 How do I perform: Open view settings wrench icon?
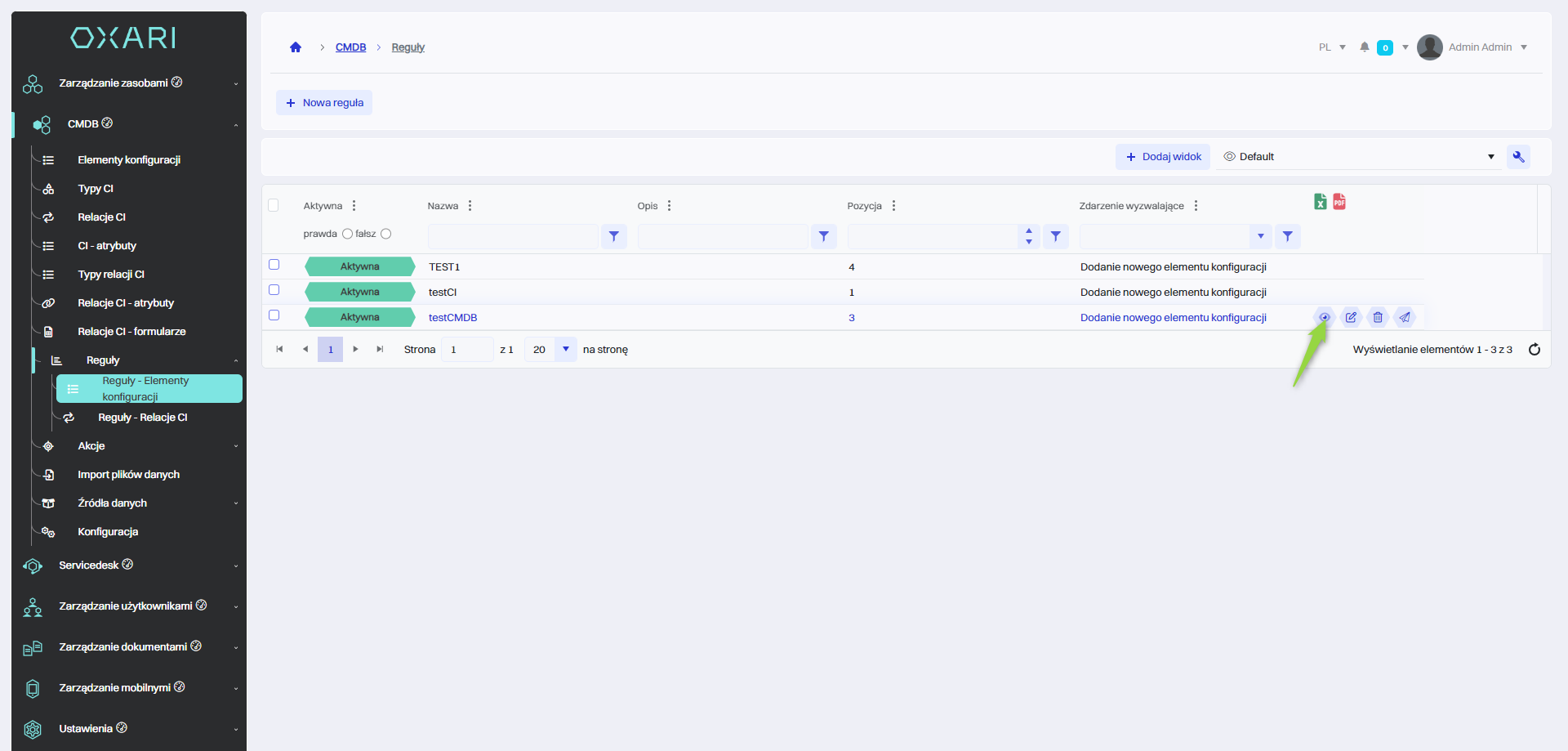point(1518,157)
